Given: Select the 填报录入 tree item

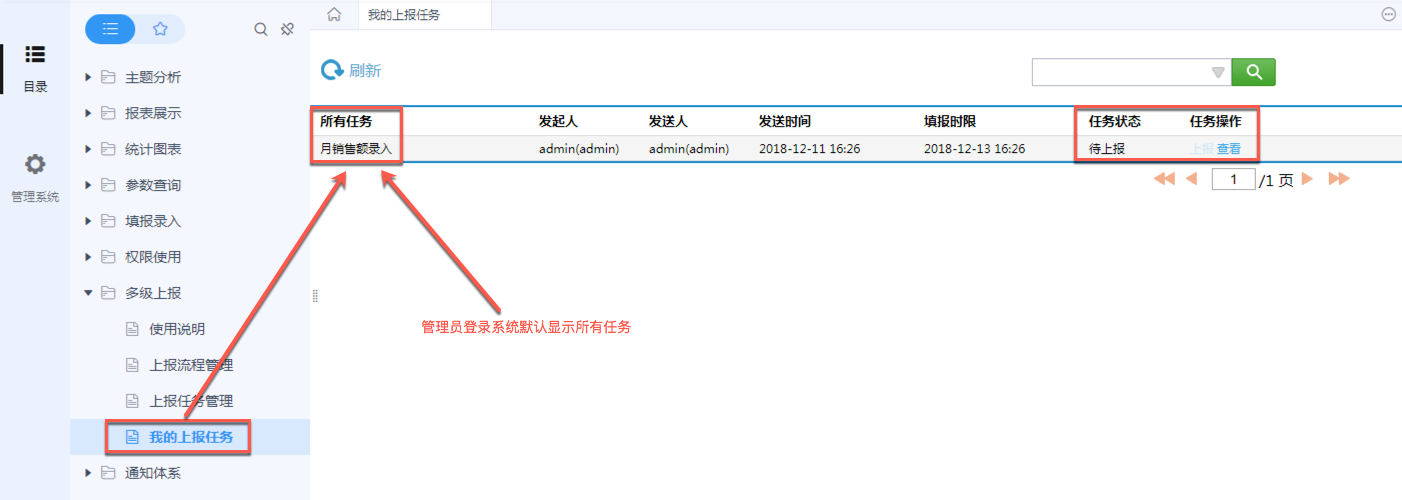Looking at the screenshot, I should (153, 221).
